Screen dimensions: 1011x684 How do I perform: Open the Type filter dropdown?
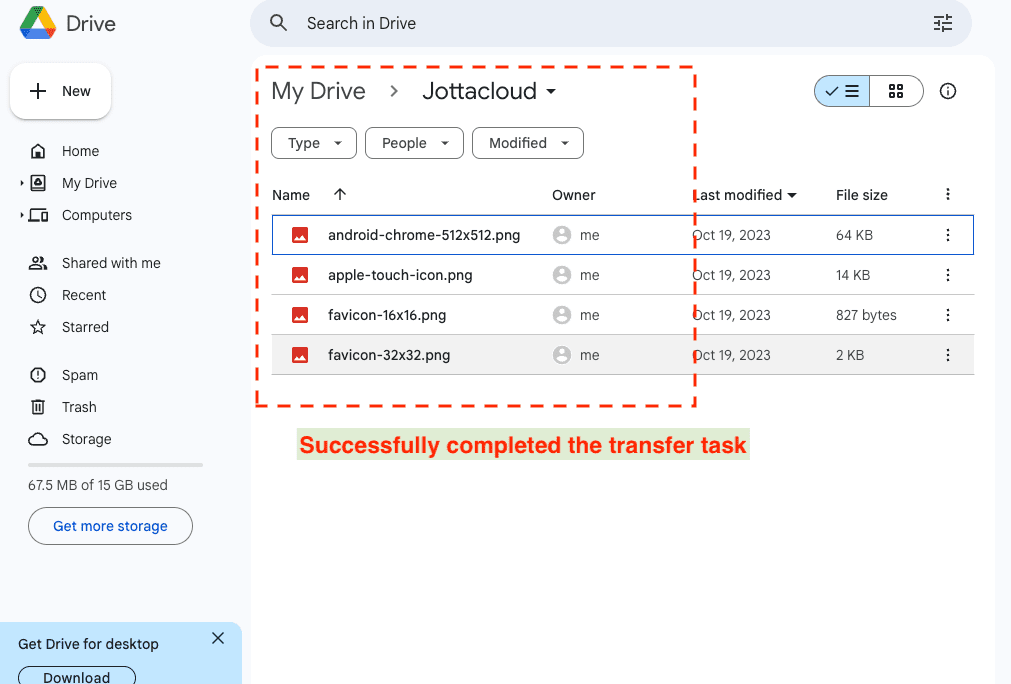pyautogui.click(x=314, y=143)
